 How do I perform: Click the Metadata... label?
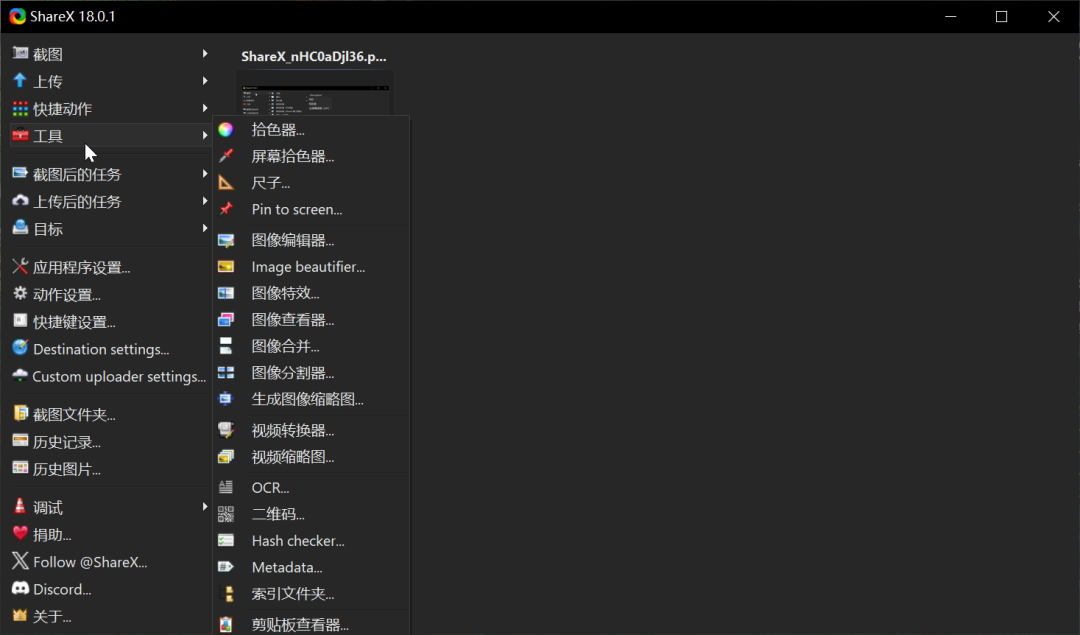tap(287, 568)
